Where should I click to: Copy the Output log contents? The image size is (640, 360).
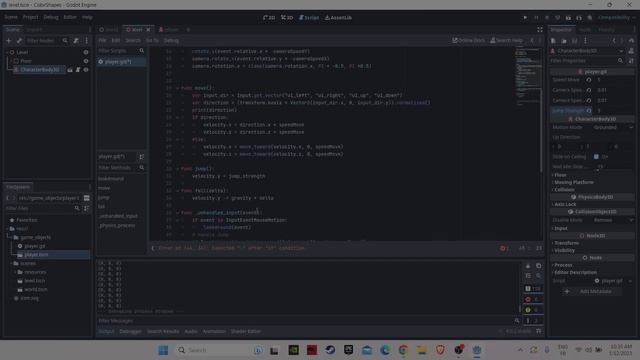[538, 266]
